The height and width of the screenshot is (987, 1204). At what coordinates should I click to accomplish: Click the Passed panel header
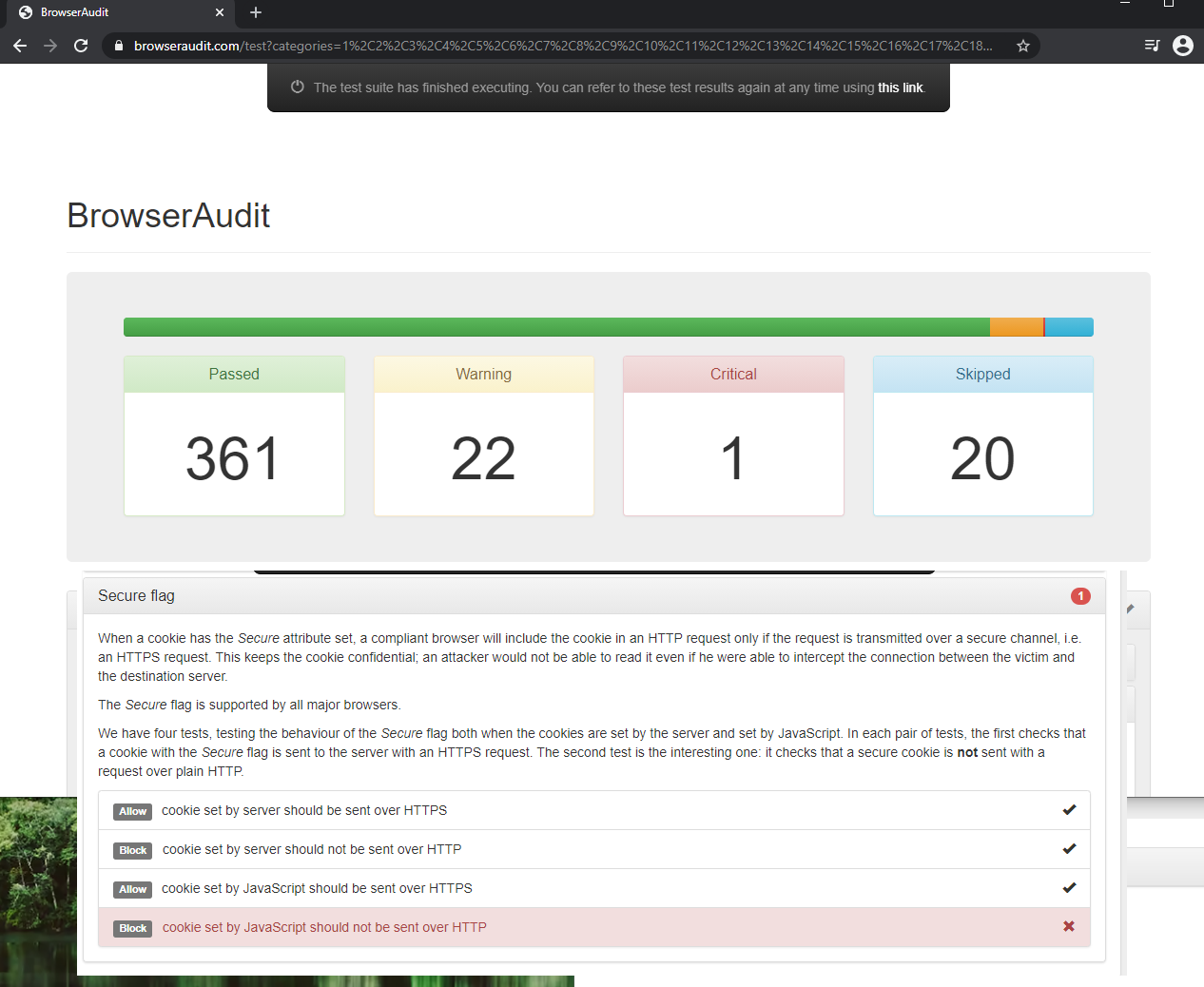coord(234,375)
